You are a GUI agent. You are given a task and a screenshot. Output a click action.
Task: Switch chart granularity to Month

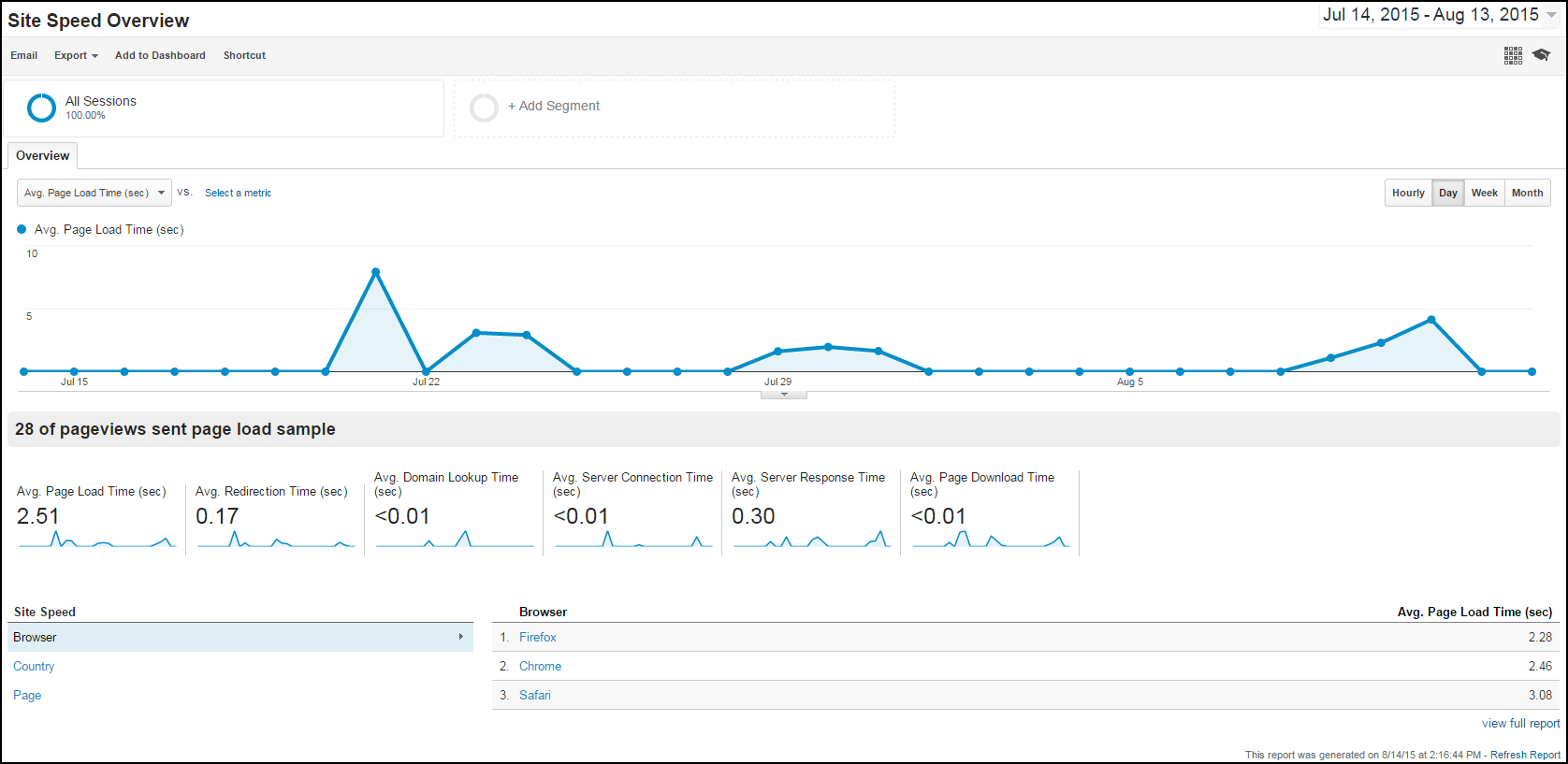pos(1527,193)
